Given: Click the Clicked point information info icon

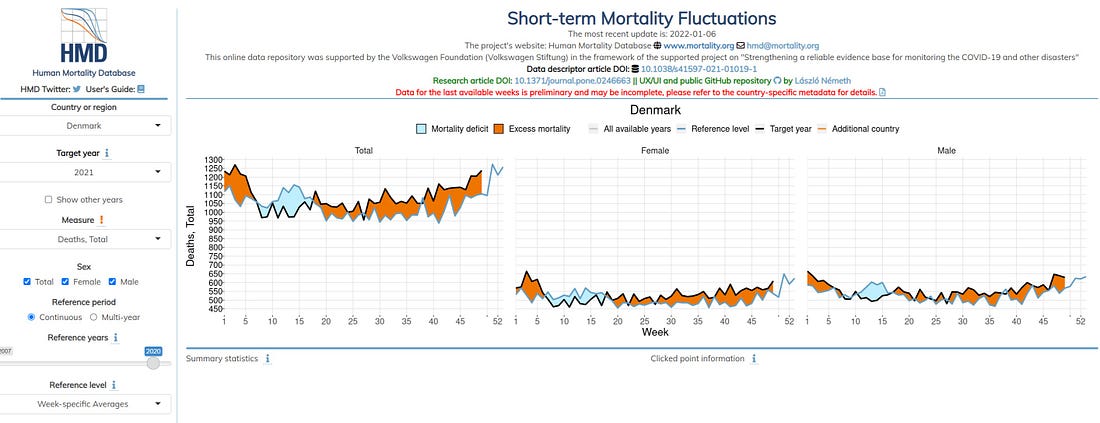Looking at the screenshot, I should point(754,358).
